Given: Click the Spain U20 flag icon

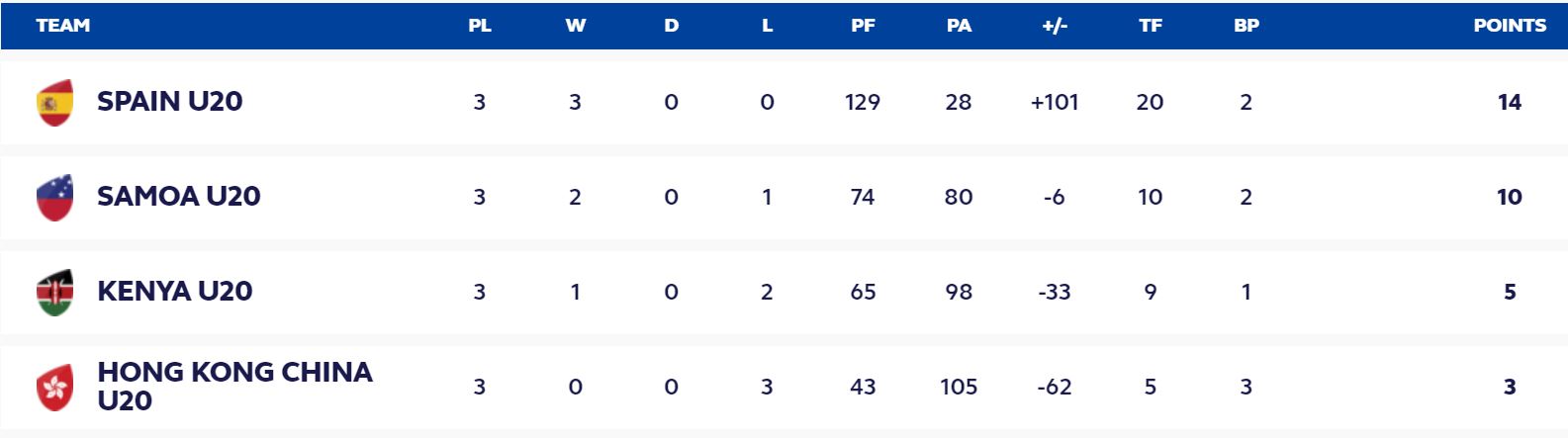Looking at the screenshot, I should click(x=54, y=102).
